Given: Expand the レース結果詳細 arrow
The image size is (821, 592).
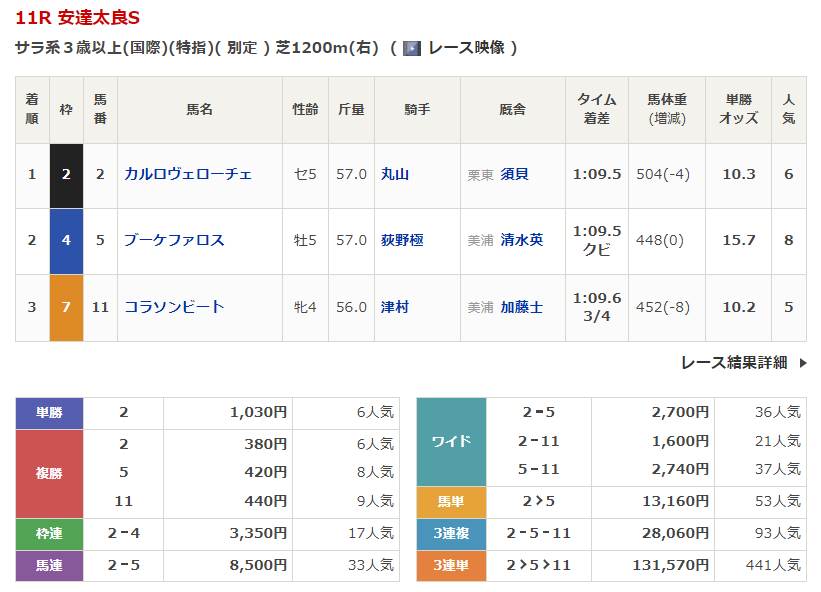Looking at the screenshot, I should point(803,363).
